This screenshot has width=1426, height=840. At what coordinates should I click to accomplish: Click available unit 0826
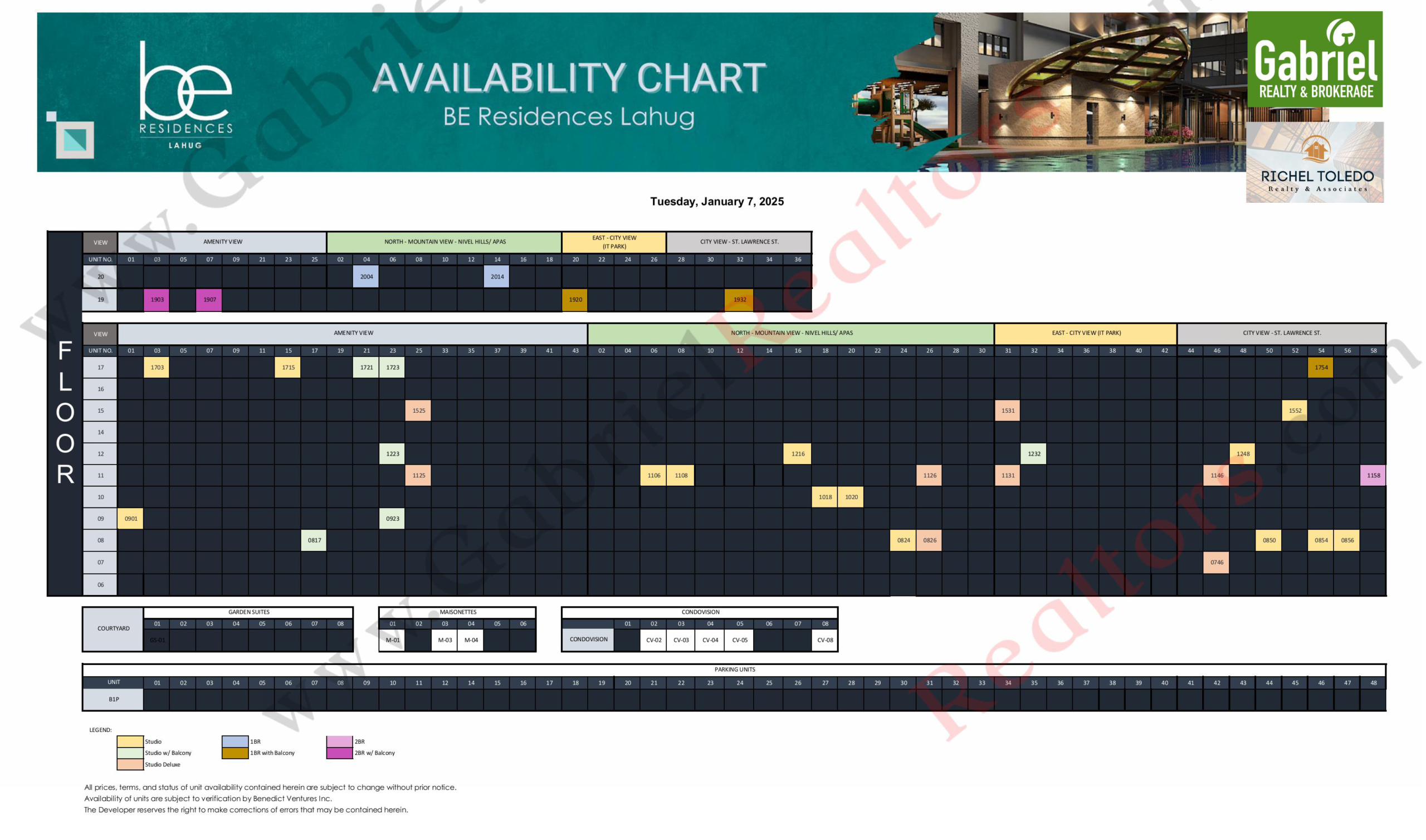pyautogui.click(x=929, y=540)
